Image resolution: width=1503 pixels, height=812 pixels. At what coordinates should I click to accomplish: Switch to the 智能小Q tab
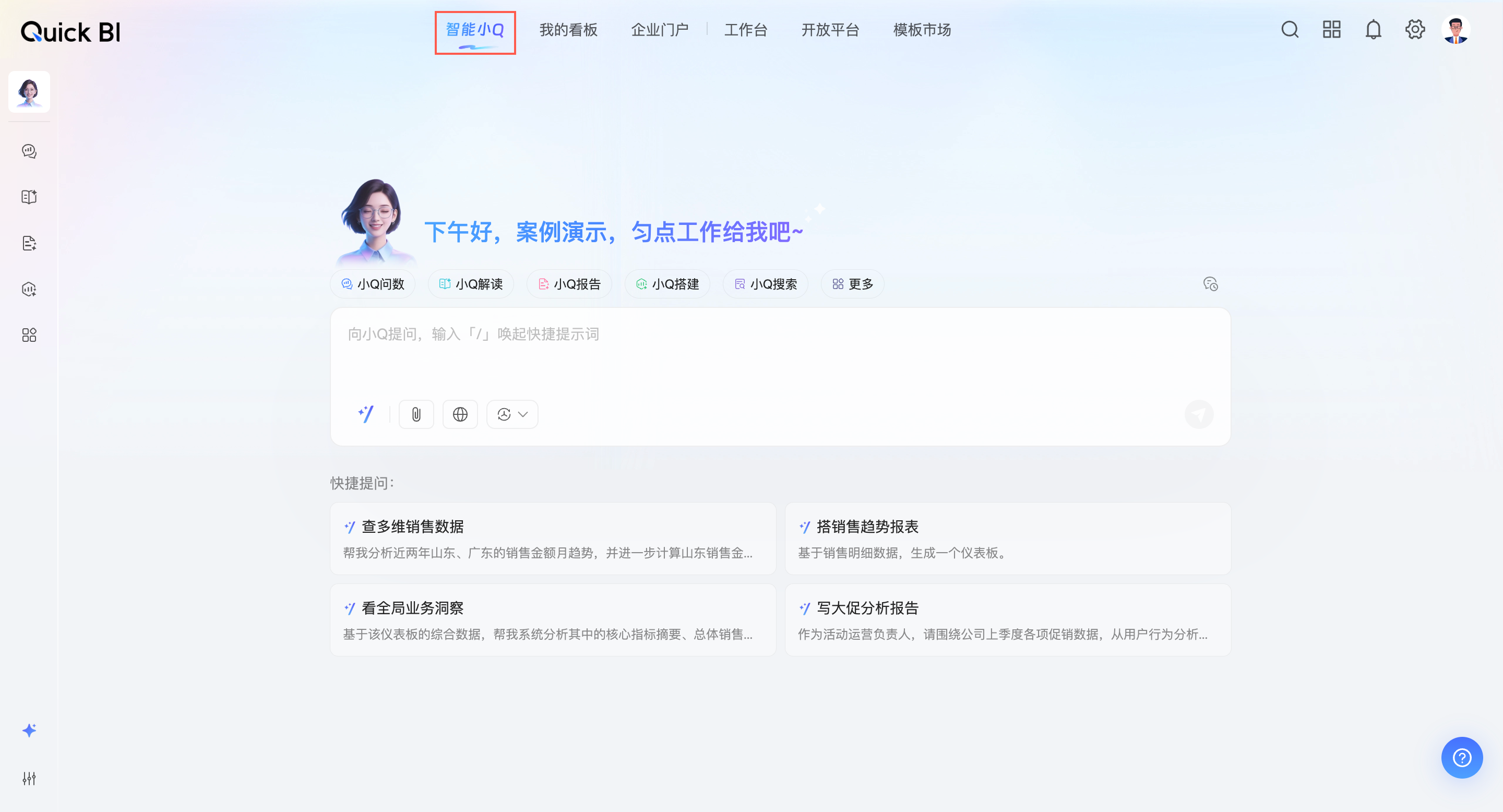[475, 30]
